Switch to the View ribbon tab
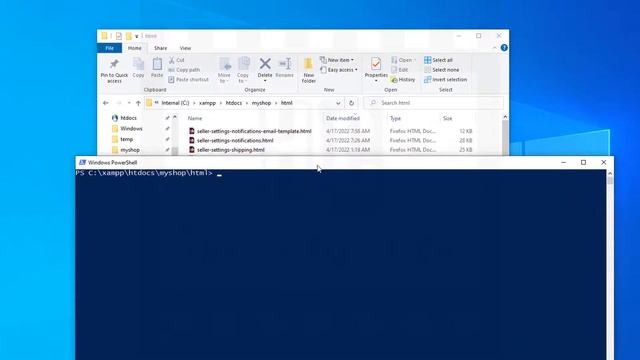Viewport: 640px width, 360px height. [x=185, y=48]
